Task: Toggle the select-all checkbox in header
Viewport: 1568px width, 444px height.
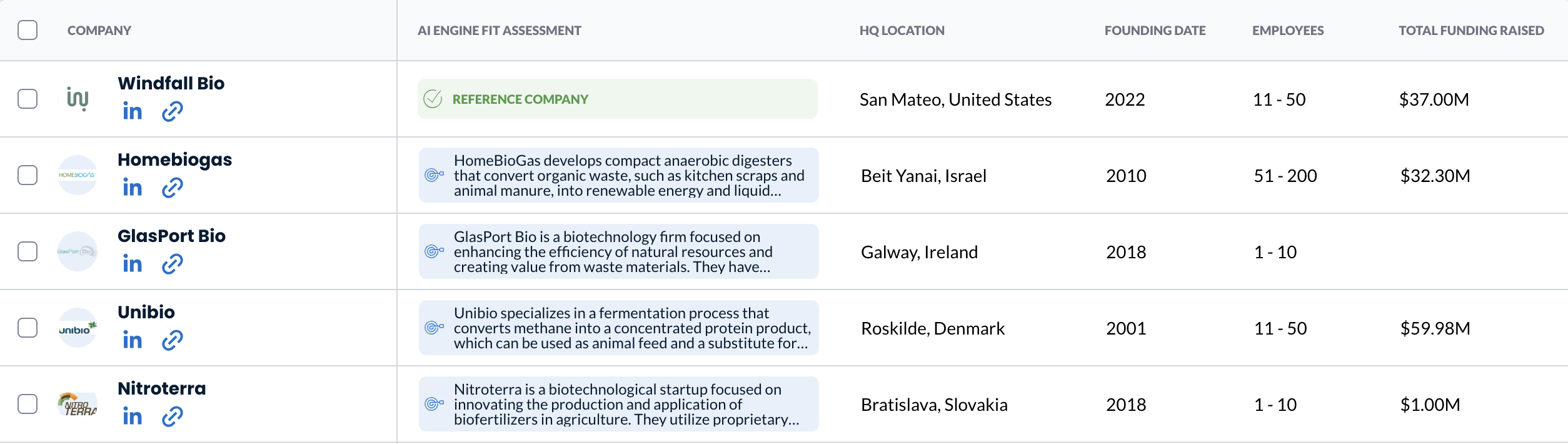Action: (x=28, y=30)
